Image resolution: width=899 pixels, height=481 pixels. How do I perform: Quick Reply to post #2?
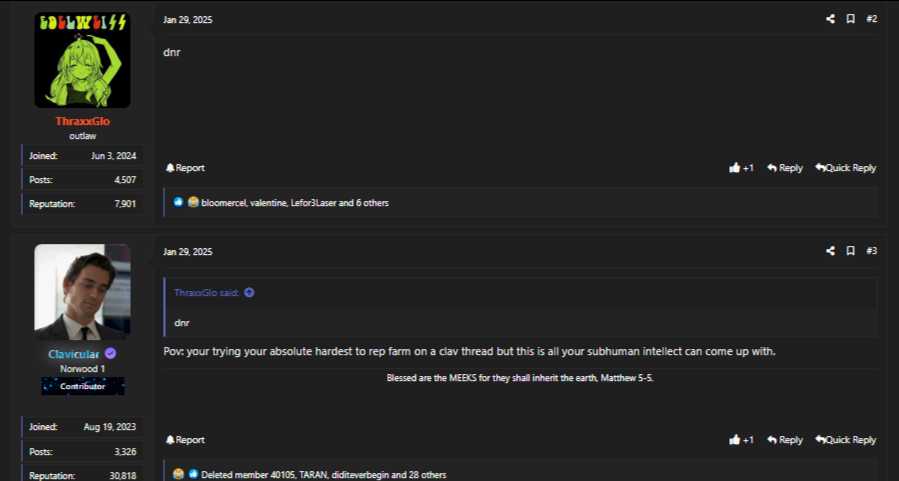click(x=846, y=168)
